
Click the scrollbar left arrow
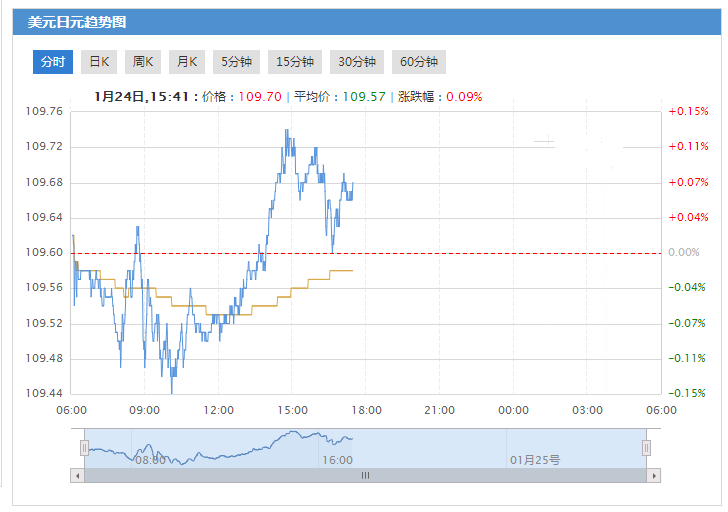(77, 476)
